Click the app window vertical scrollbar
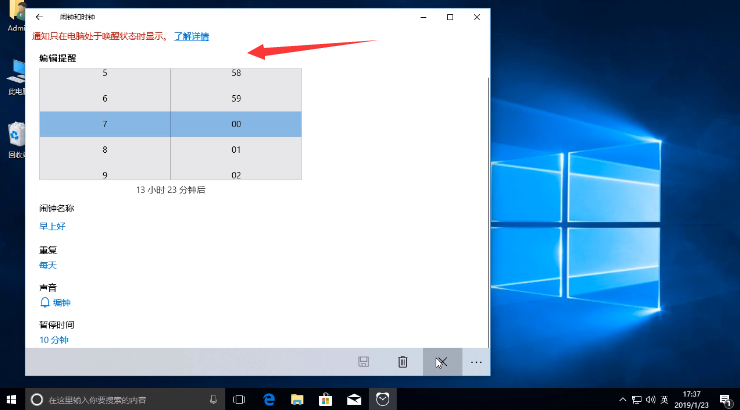The image size is (740, 410). tap(488, 212)
